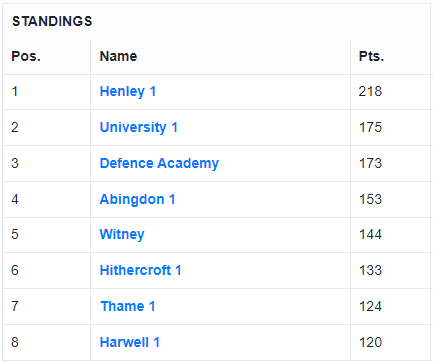The image size is (433, 363).
Task: Click the Pos. column header
Action: pos(26,56)
